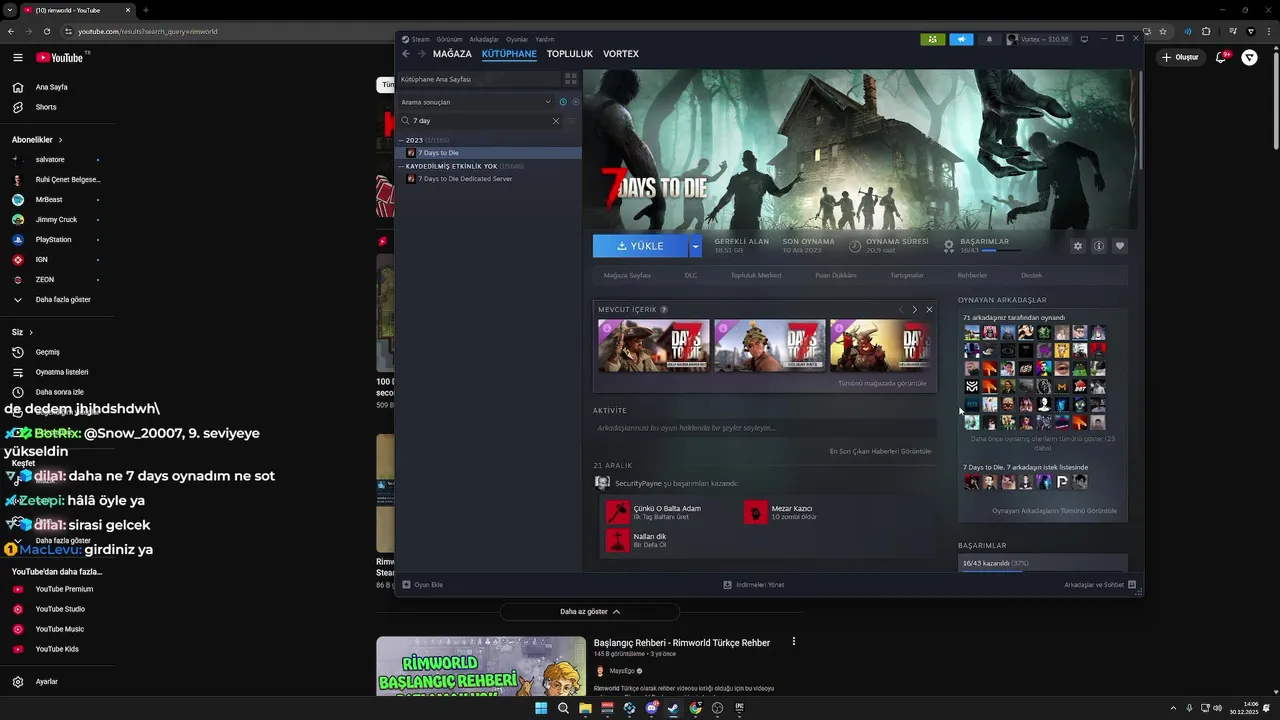
Task: Click the recent activity clock filter icon
Action: (563, 102)
